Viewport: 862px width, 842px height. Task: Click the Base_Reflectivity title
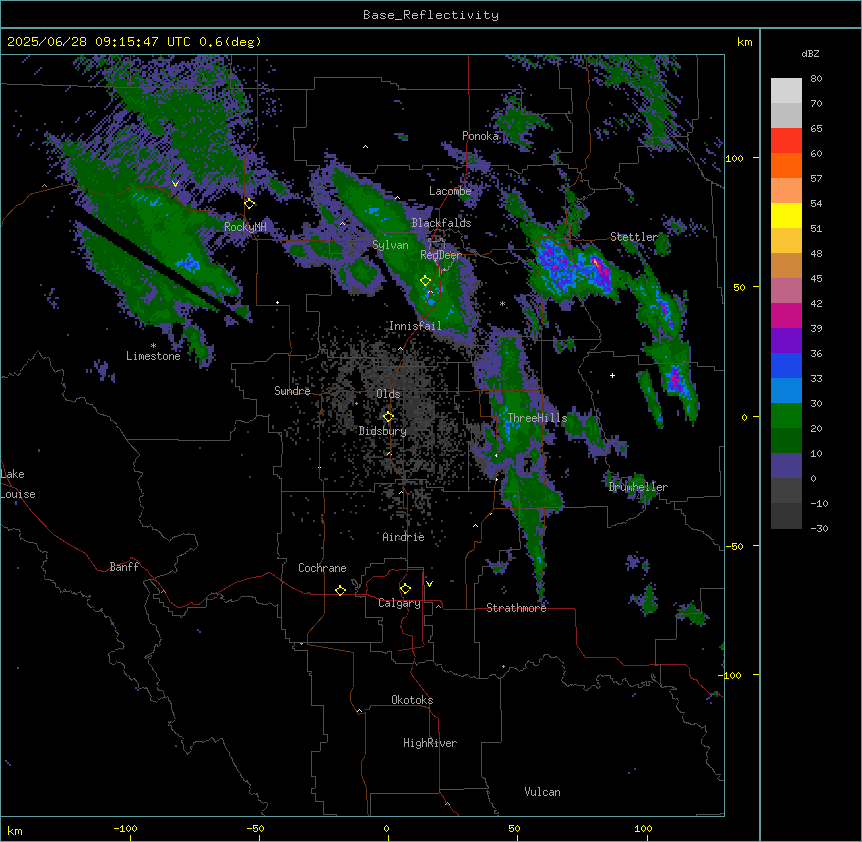tap(431, 15)
